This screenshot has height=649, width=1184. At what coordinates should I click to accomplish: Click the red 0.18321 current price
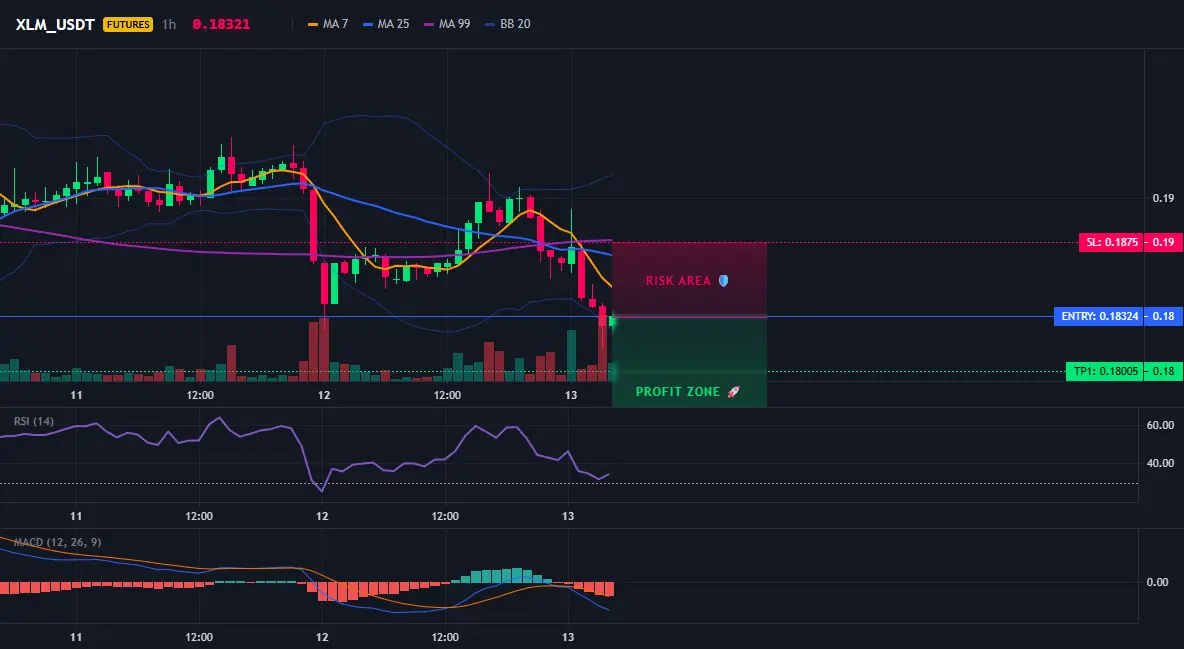pyautogui.click(x=221, y=24)
